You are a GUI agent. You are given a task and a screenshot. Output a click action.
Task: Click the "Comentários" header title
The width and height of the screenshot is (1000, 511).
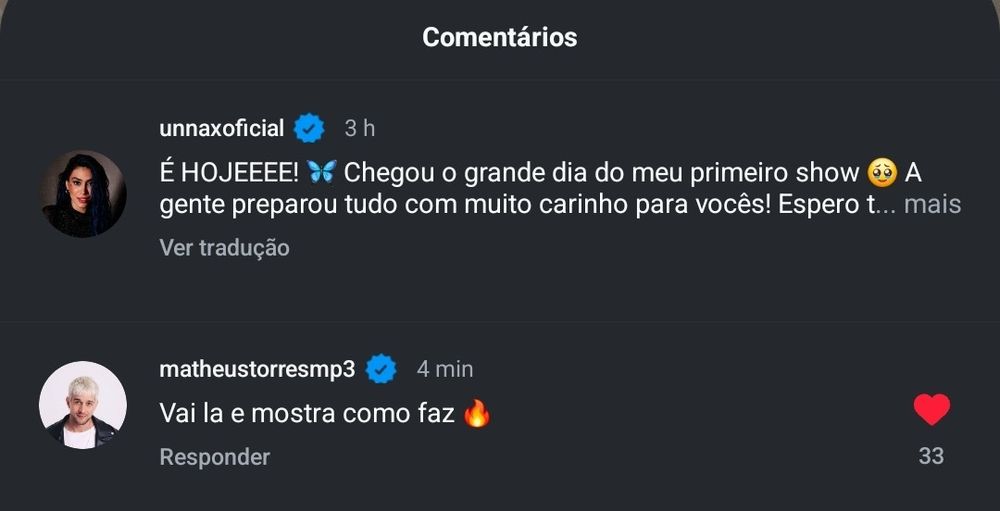[x=499, y=37]
